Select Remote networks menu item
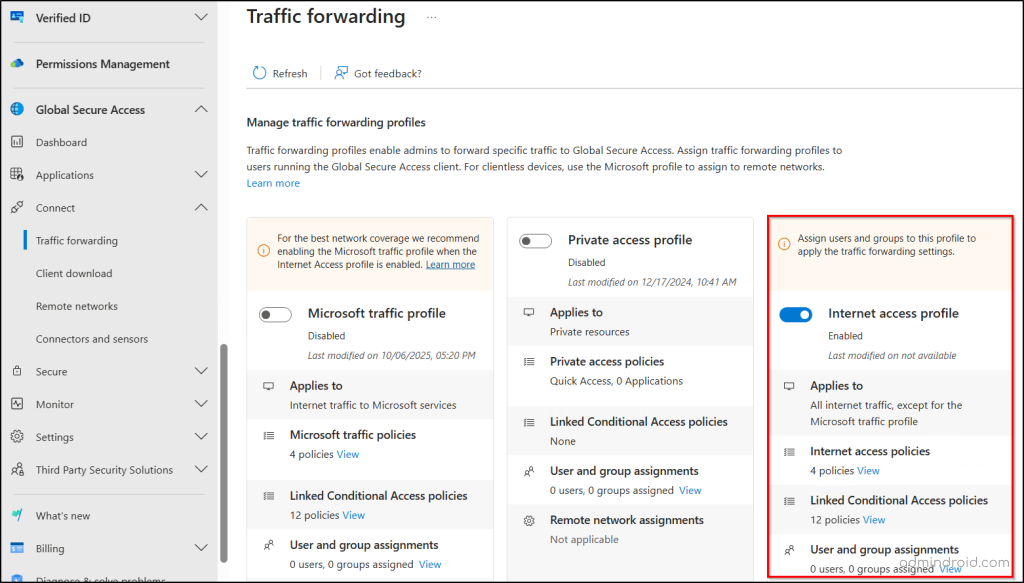The image size is (1024, 583). pyautogui.click(x=77, y=306)
